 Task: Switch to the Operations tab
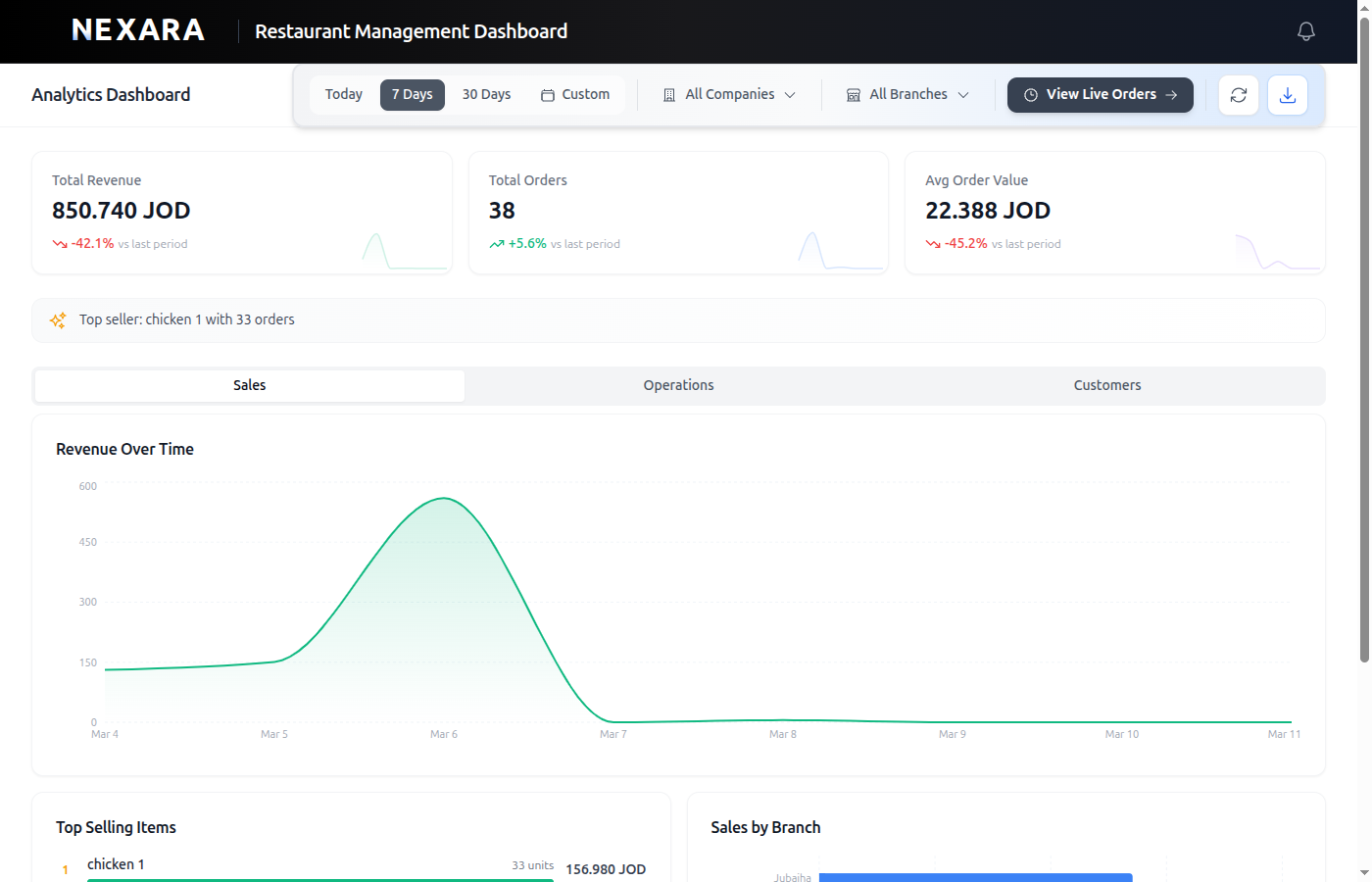[x=678, y=385]
